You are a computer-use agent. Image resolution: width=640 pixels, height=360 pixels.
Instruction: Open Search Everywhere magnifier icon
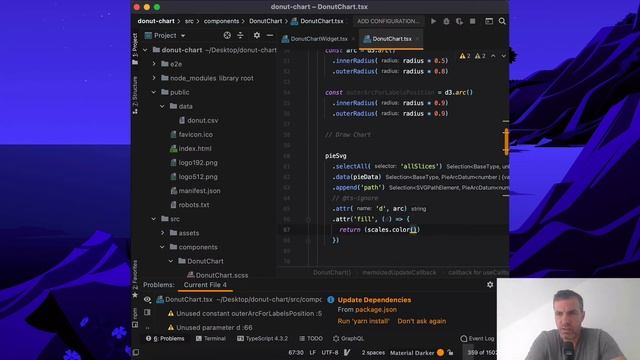coord(502,21)
